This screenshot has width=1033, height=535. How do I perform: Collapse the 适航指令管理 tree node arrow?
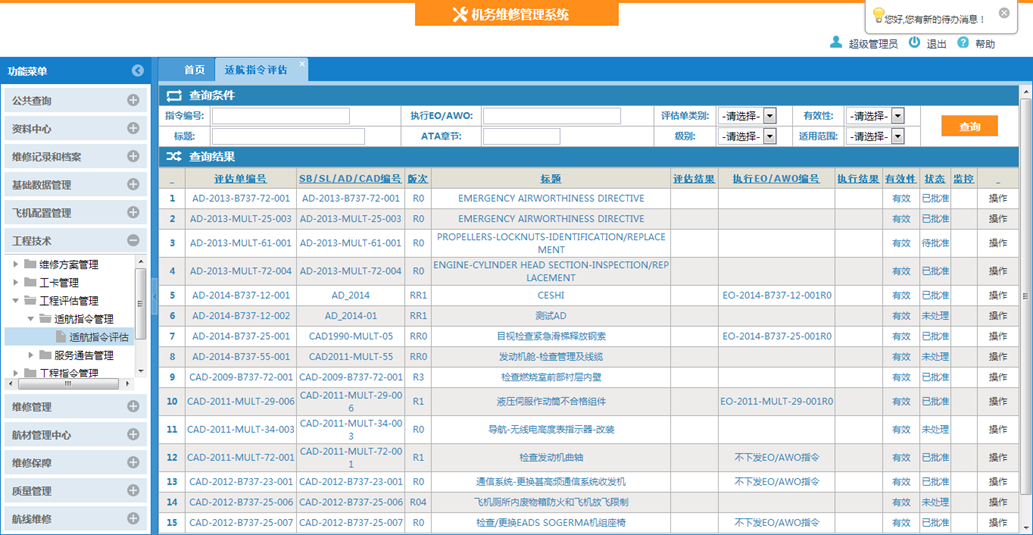pos(31,319)
